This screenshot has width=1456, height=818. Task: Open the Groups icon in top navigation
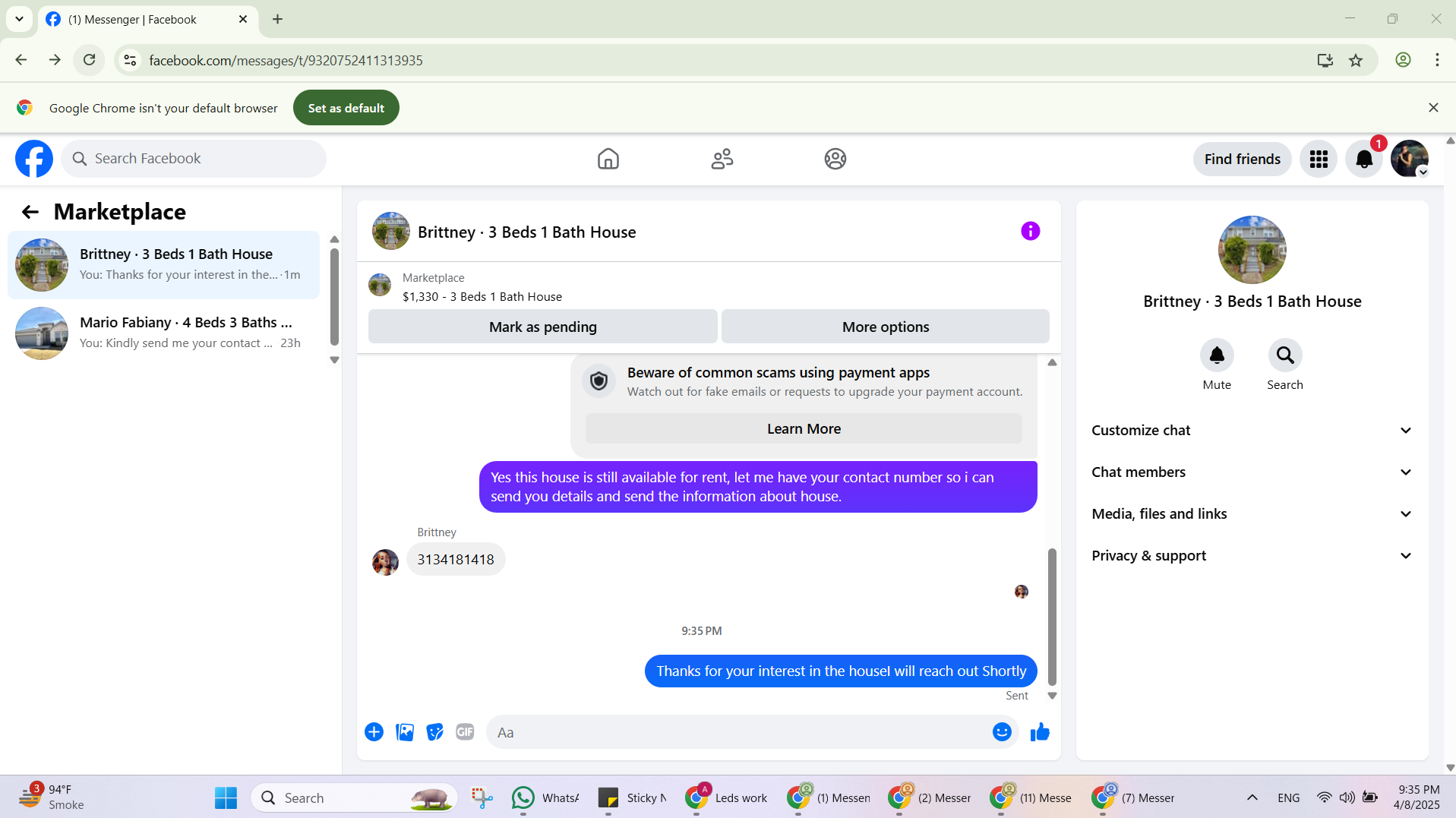pyautogui.click(x=835, y=159)
